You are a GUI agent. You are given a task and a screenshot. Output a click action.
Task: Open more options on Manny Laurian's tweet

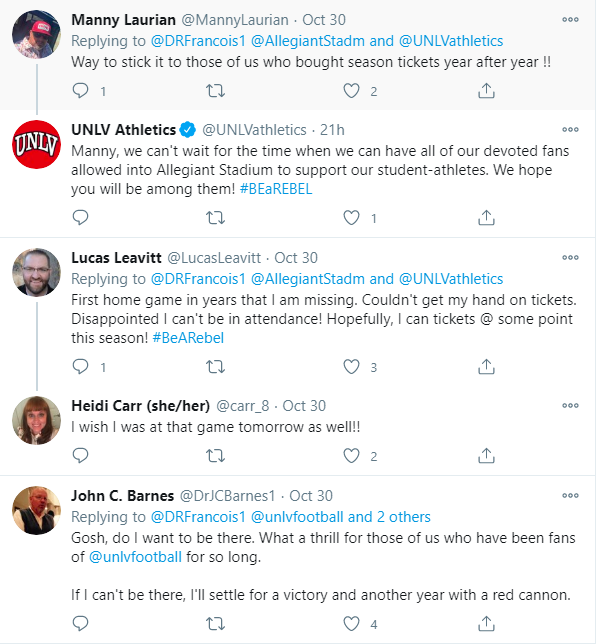point(570,19)
